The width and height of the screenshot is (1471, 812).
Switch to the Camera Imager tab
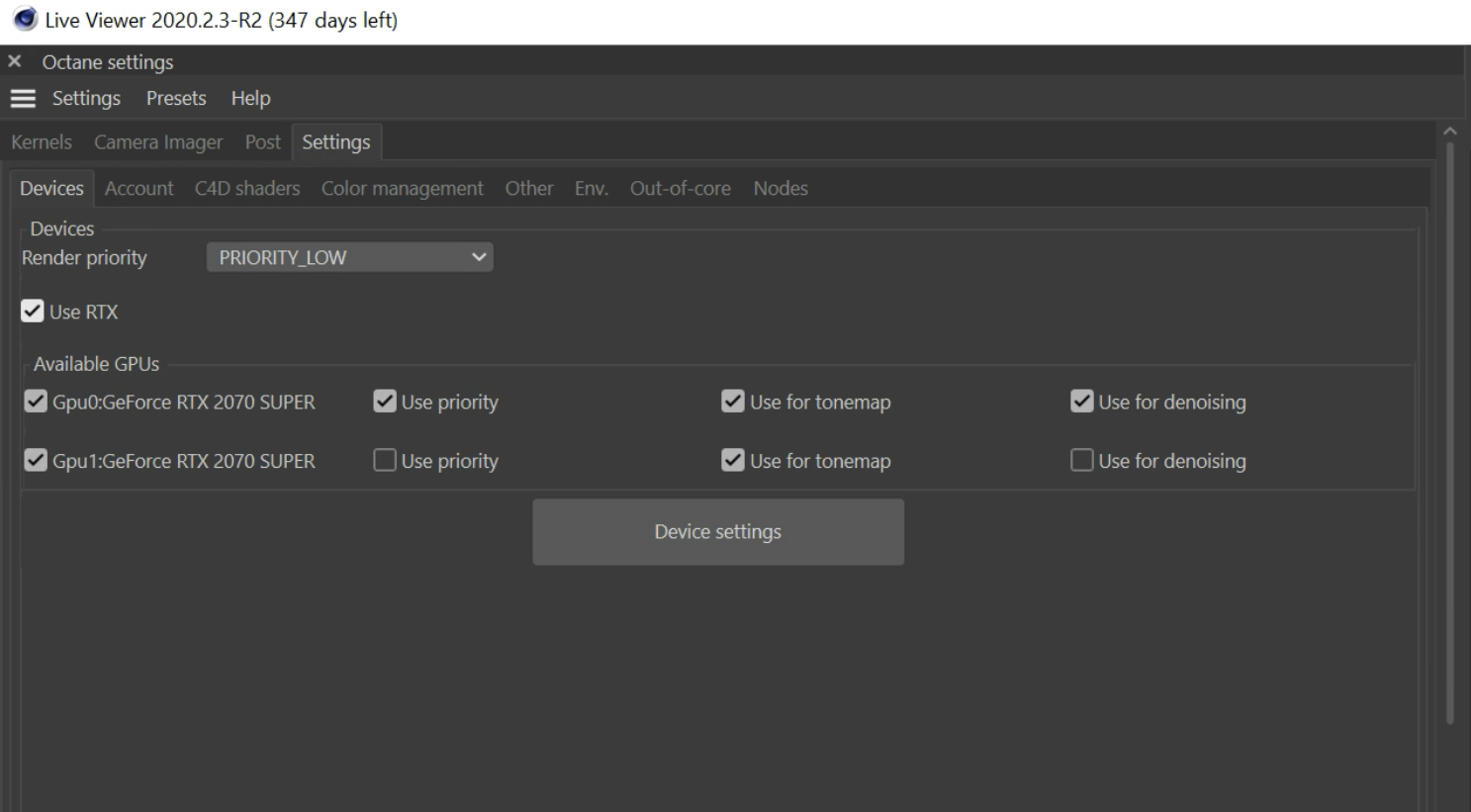158,142
